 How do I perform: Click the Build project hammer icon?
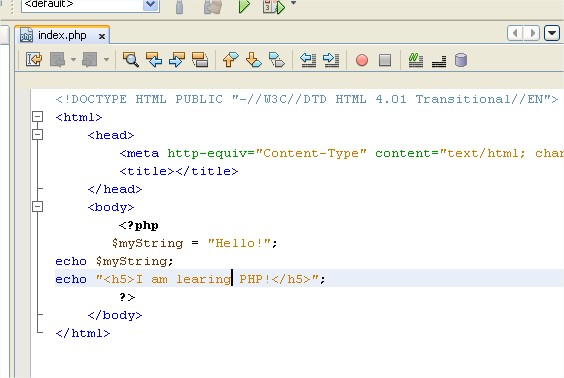(179, 6)
